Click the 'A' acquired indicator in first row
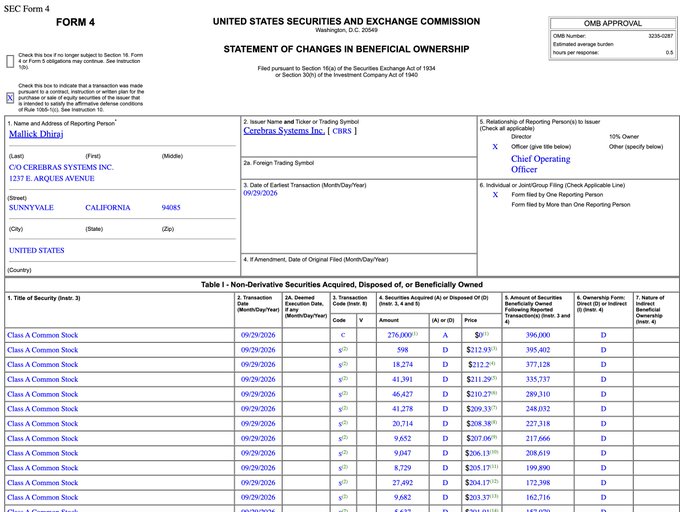The width and height of the screenshot is (680, 512). (445, 336)
